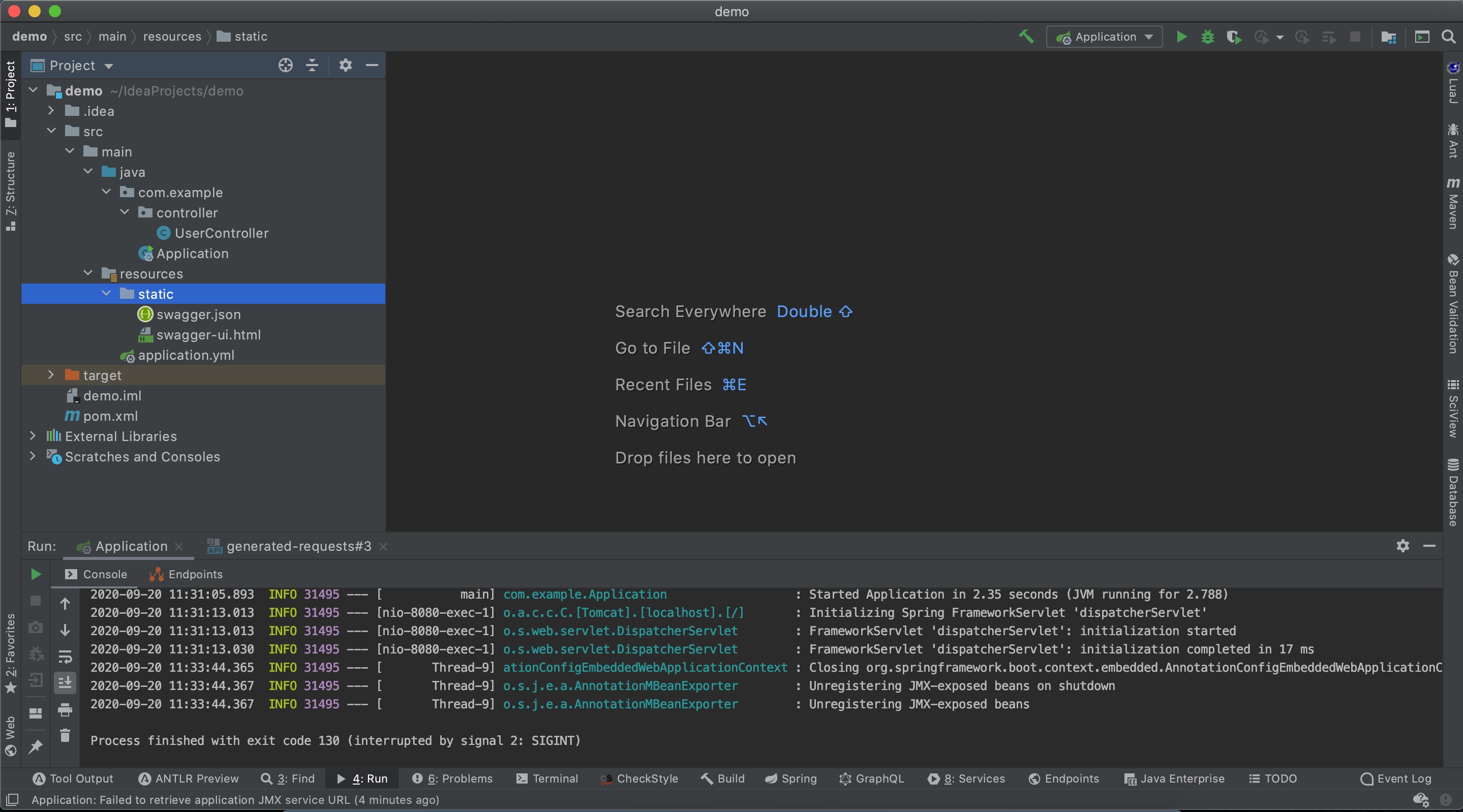
Task: Open the Event Log button in status bar
Action: coord(1396,778)
